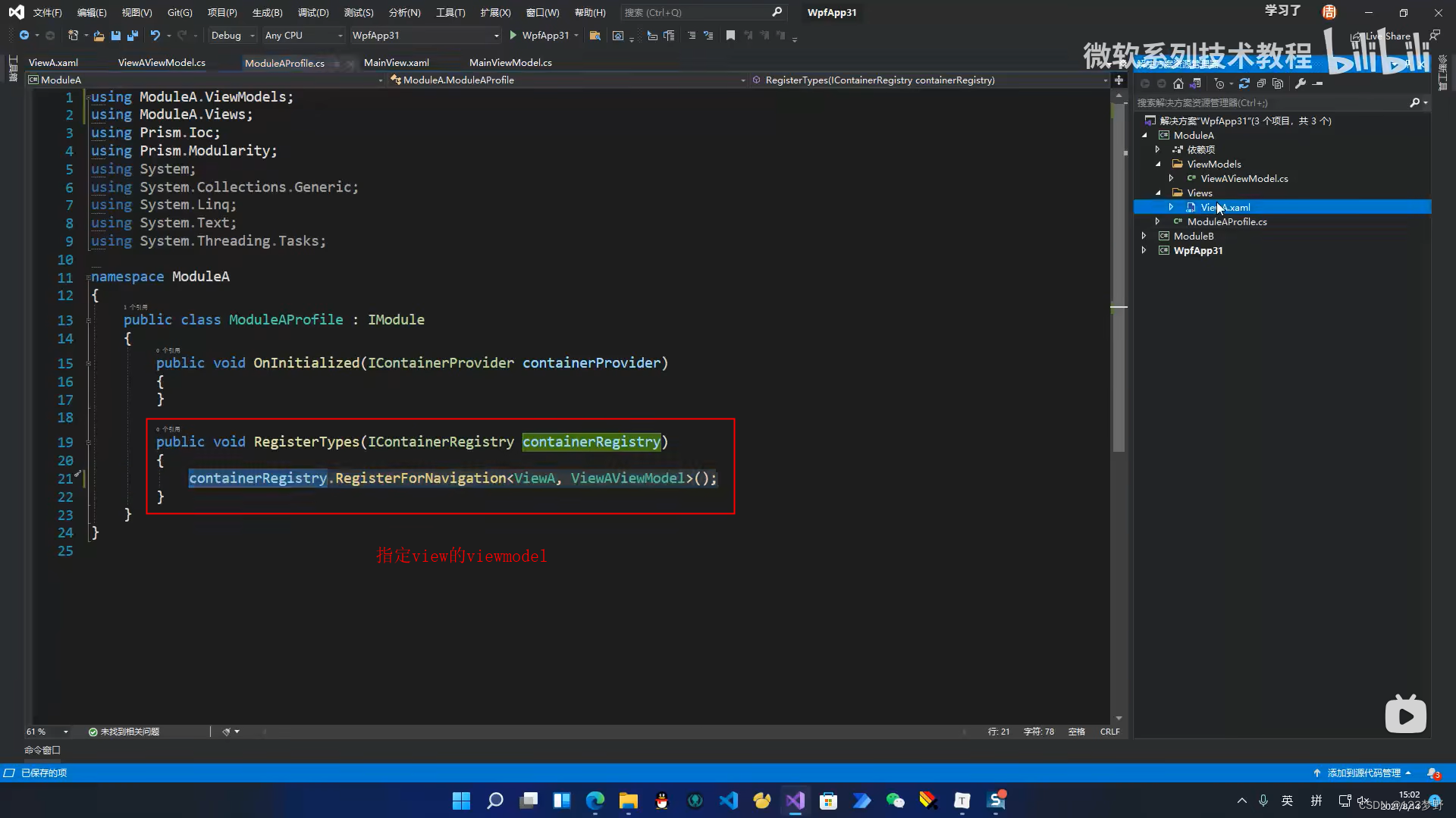
Task: Undo the last edit with the undo arrow
Action: tap(155, 36)
